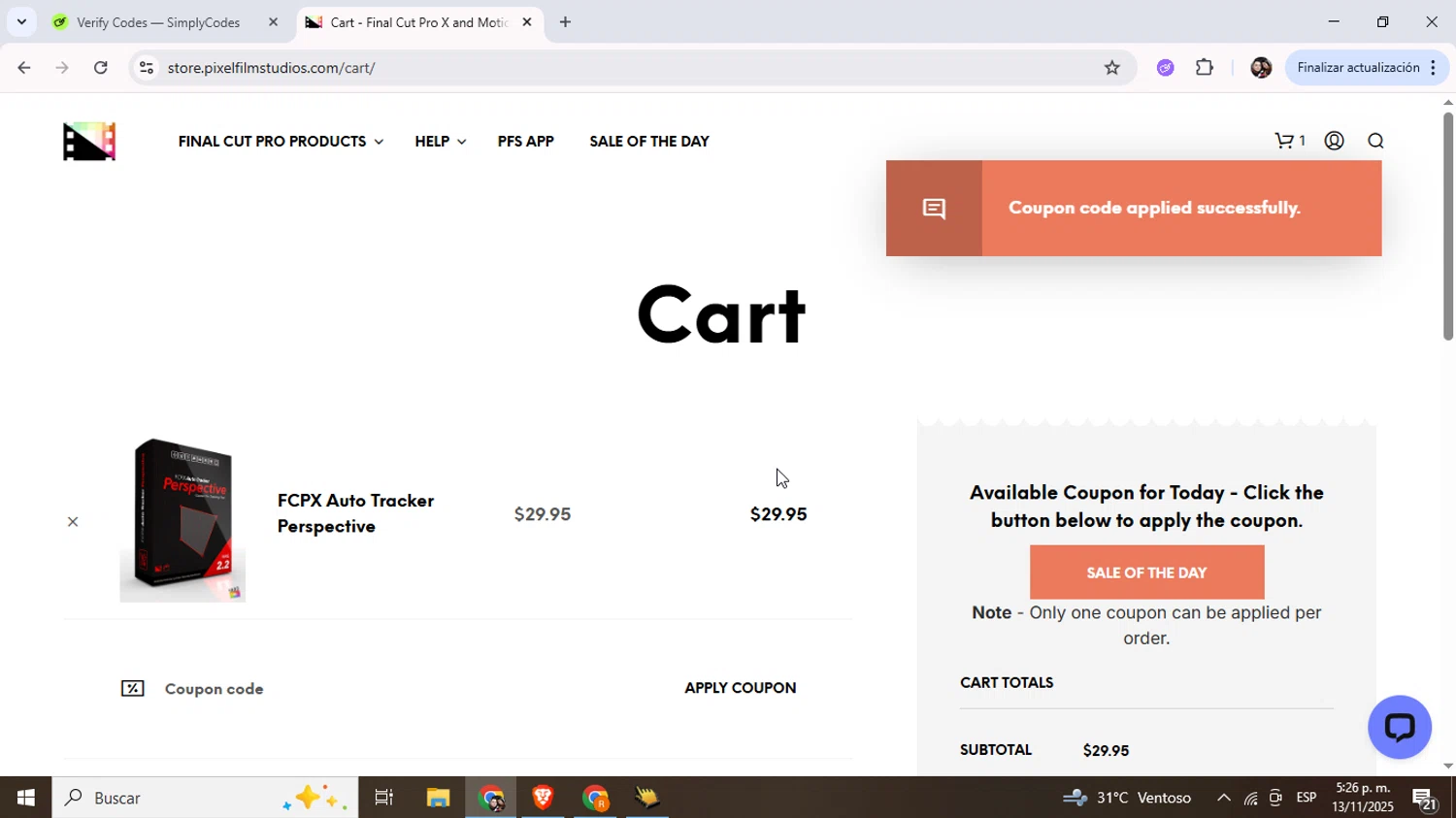Close the Cart tab

527,22
